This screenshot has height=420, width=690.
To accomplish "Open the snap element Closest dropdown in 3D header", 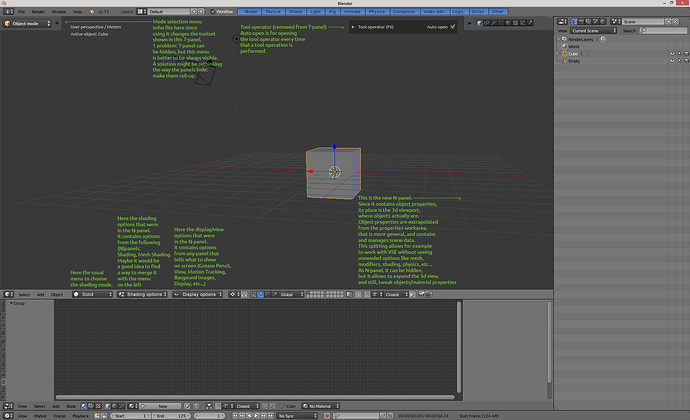I will click(x=396, y=295).
